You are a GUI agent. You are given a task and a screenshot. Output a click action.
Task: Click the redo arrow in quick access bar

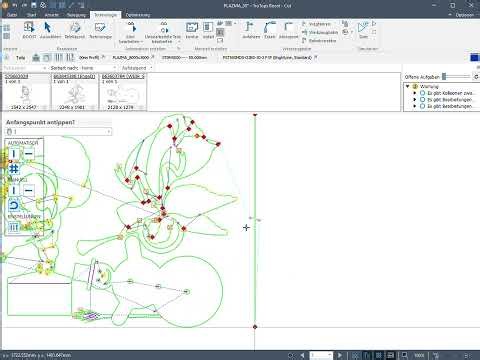(x=24, y=5)
